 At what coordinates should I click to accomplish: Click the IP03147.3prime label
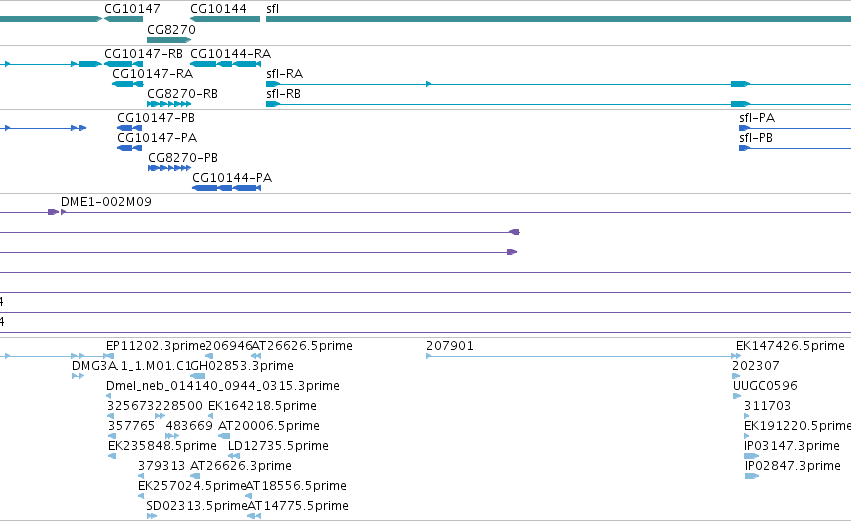tap(792, 446)
